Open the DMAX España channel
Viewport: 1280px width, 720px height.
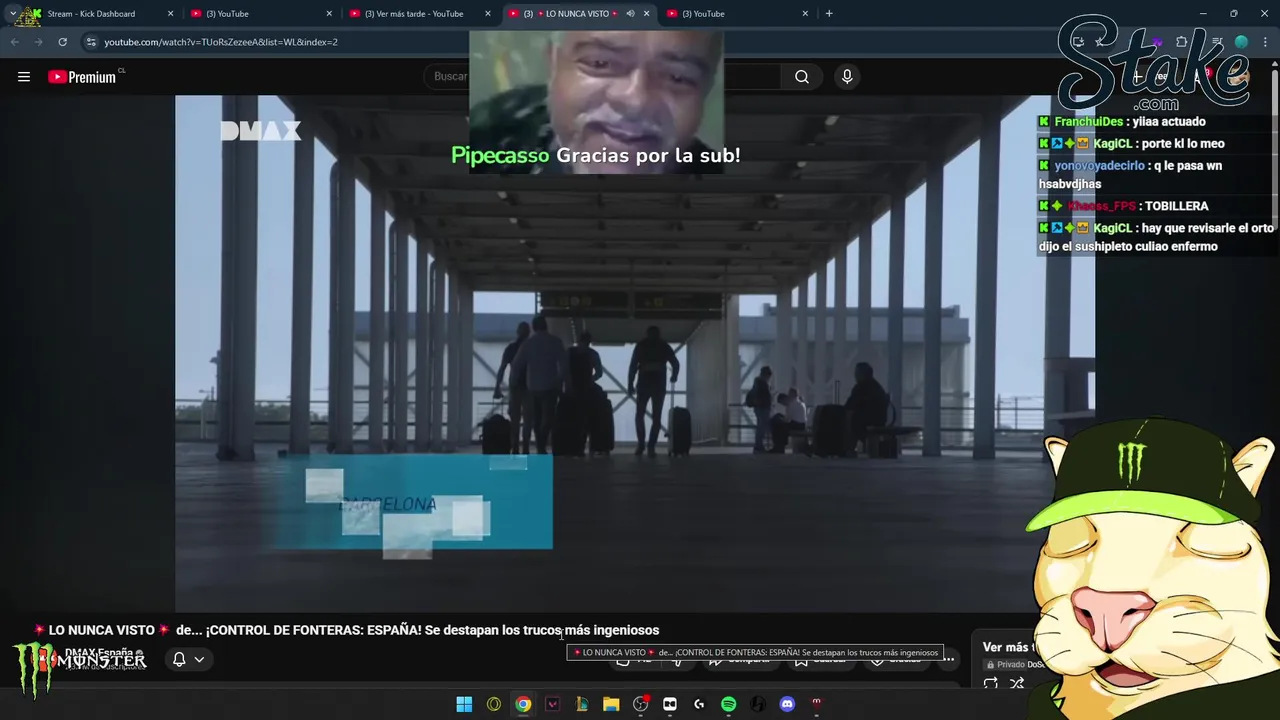(99, 653)
